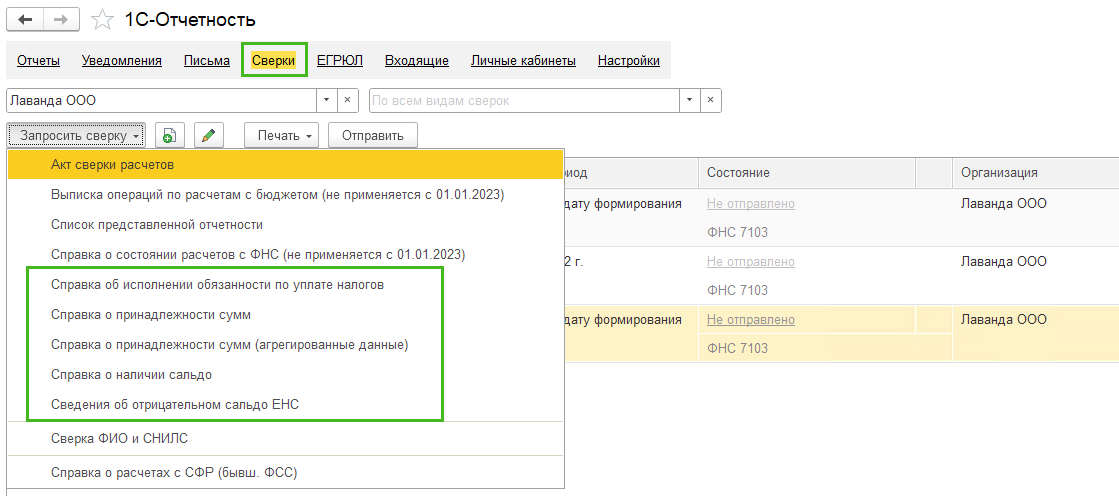Choose Сведения об отрицательном сальдо ЕНС
Screen dimensions: 1119x496
pyautogui.click(x=285, y=404)
